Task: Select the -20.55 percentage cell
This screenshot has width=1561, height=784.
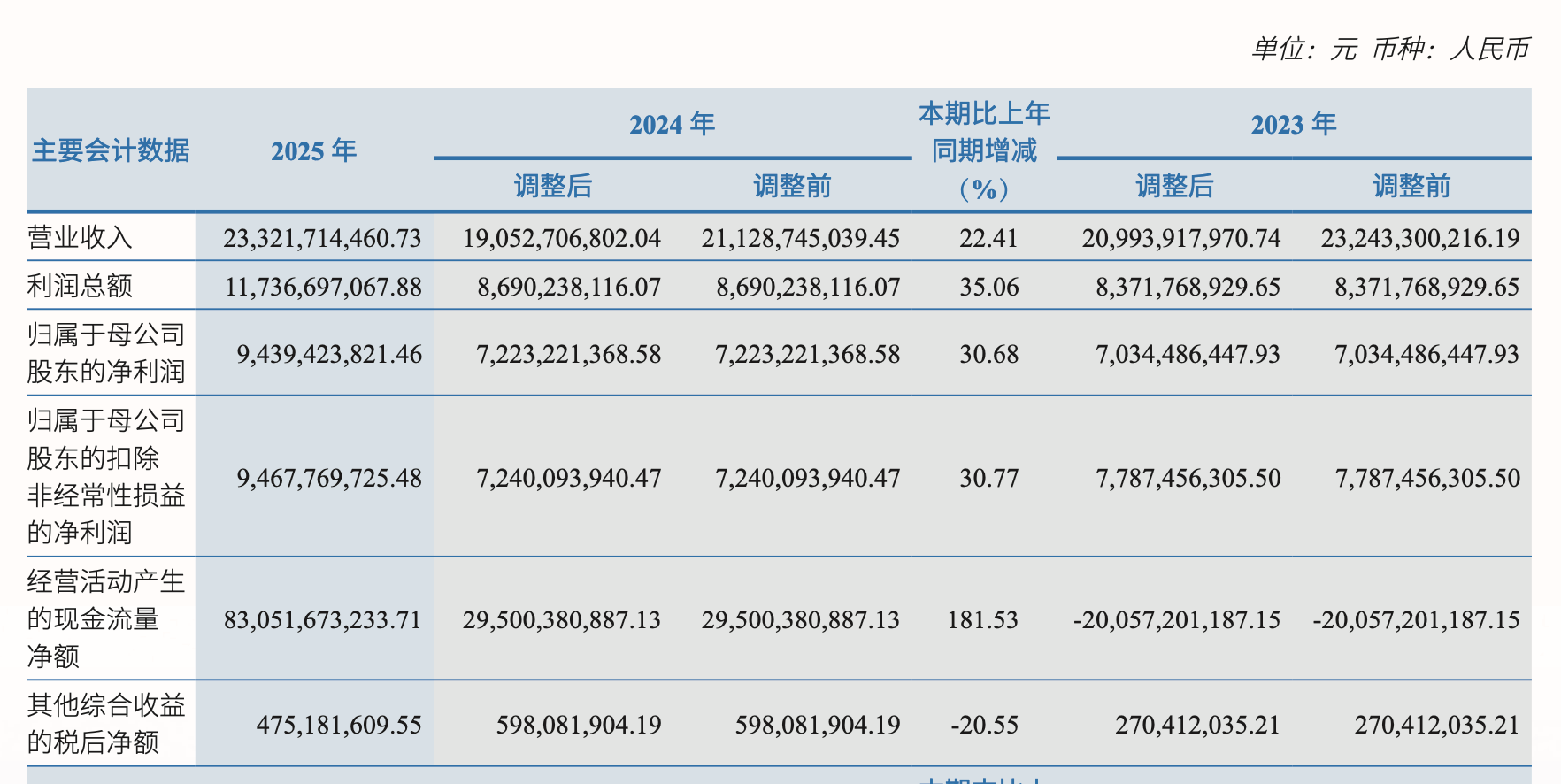Action: point(984,726)
